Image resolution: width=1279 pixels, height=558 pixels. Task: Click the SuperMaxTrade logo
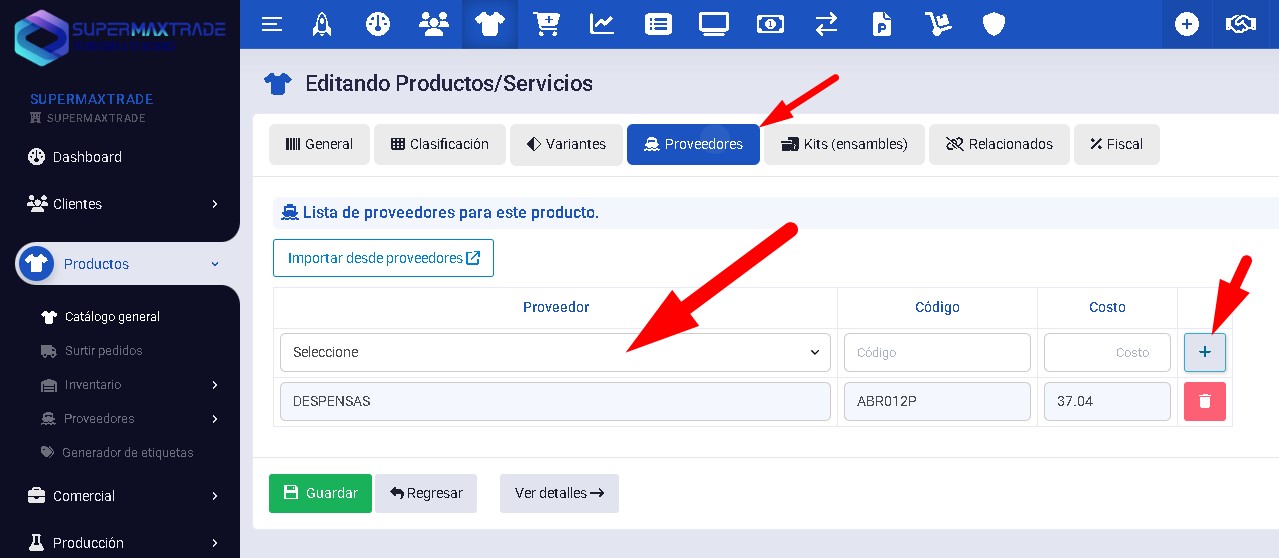pyautogui.click(x=120, y=36)
